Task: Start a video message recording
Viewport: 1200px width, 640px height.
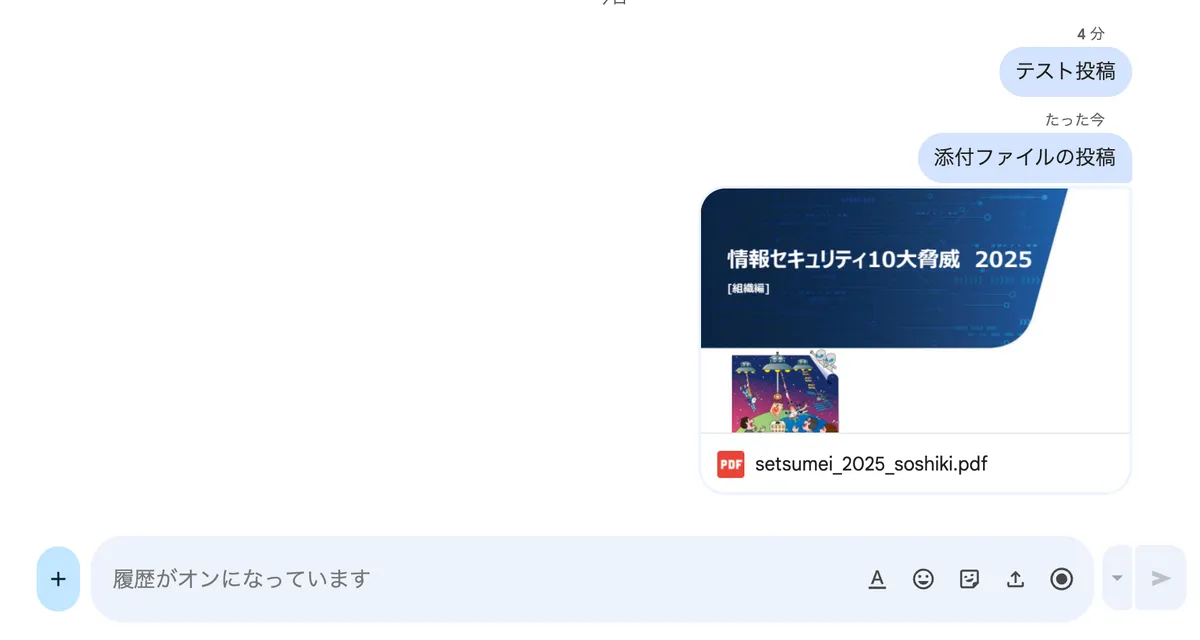Action: [x=1061, y=578]
